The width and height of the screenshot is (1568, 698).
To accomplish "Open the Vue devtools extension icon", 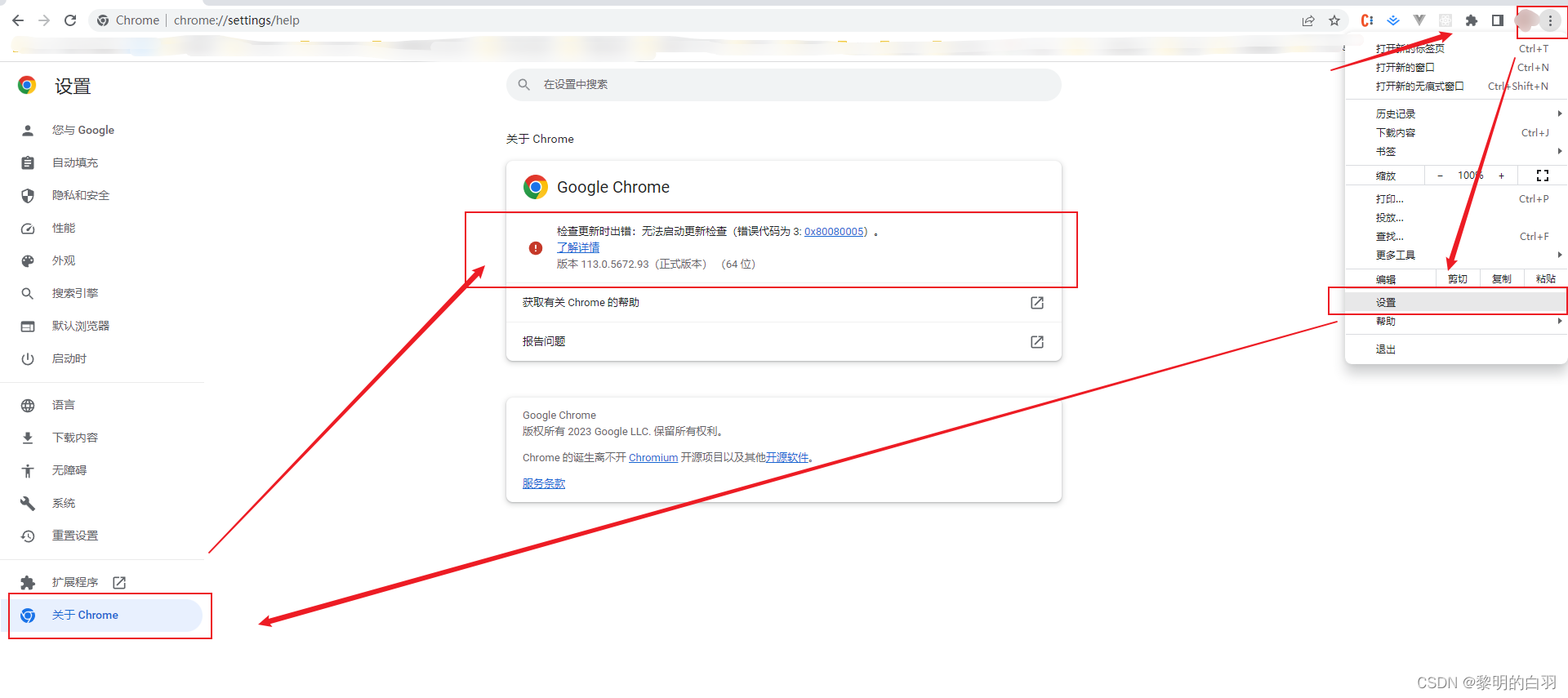I will coord(1419,20).
